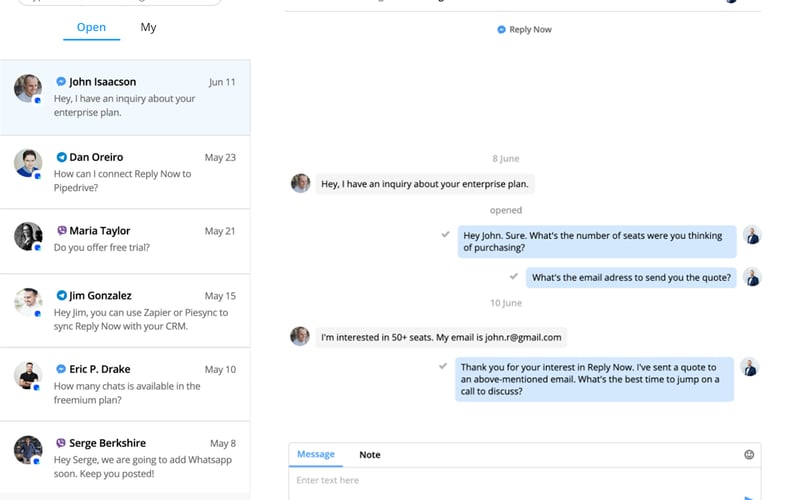Click Telegram icon beside Jim Gonzalez
Viewport: 800px width, 500px height.
[61, 296]
